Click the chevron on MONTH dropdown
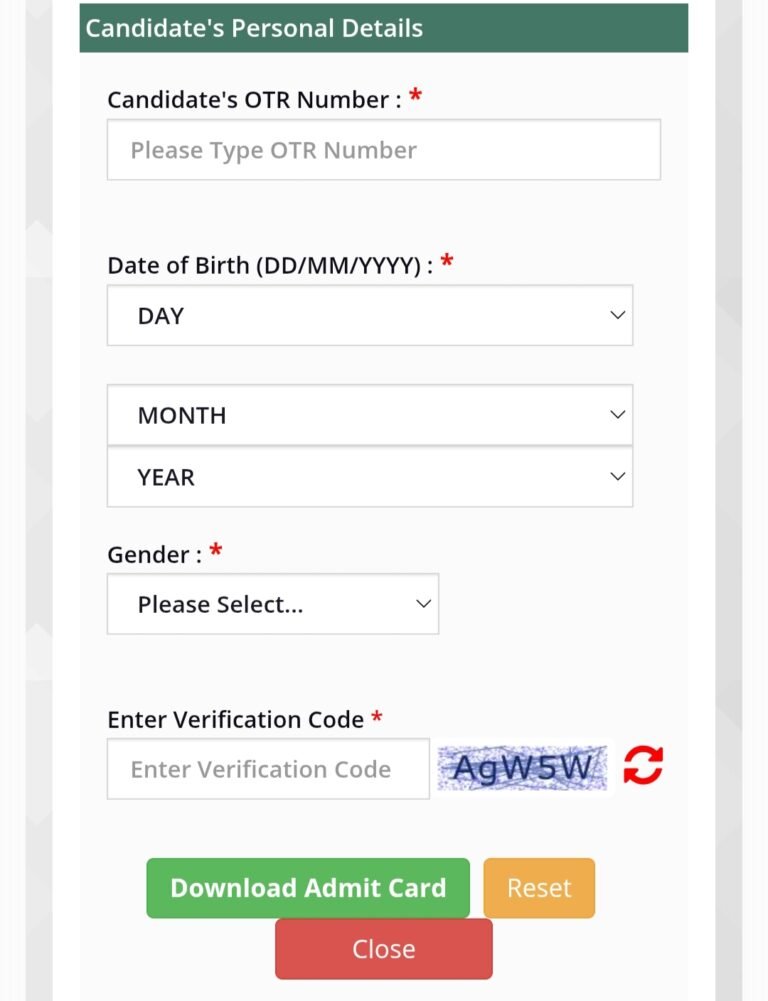The image size is (768, 1001). (x=617, y=414)
